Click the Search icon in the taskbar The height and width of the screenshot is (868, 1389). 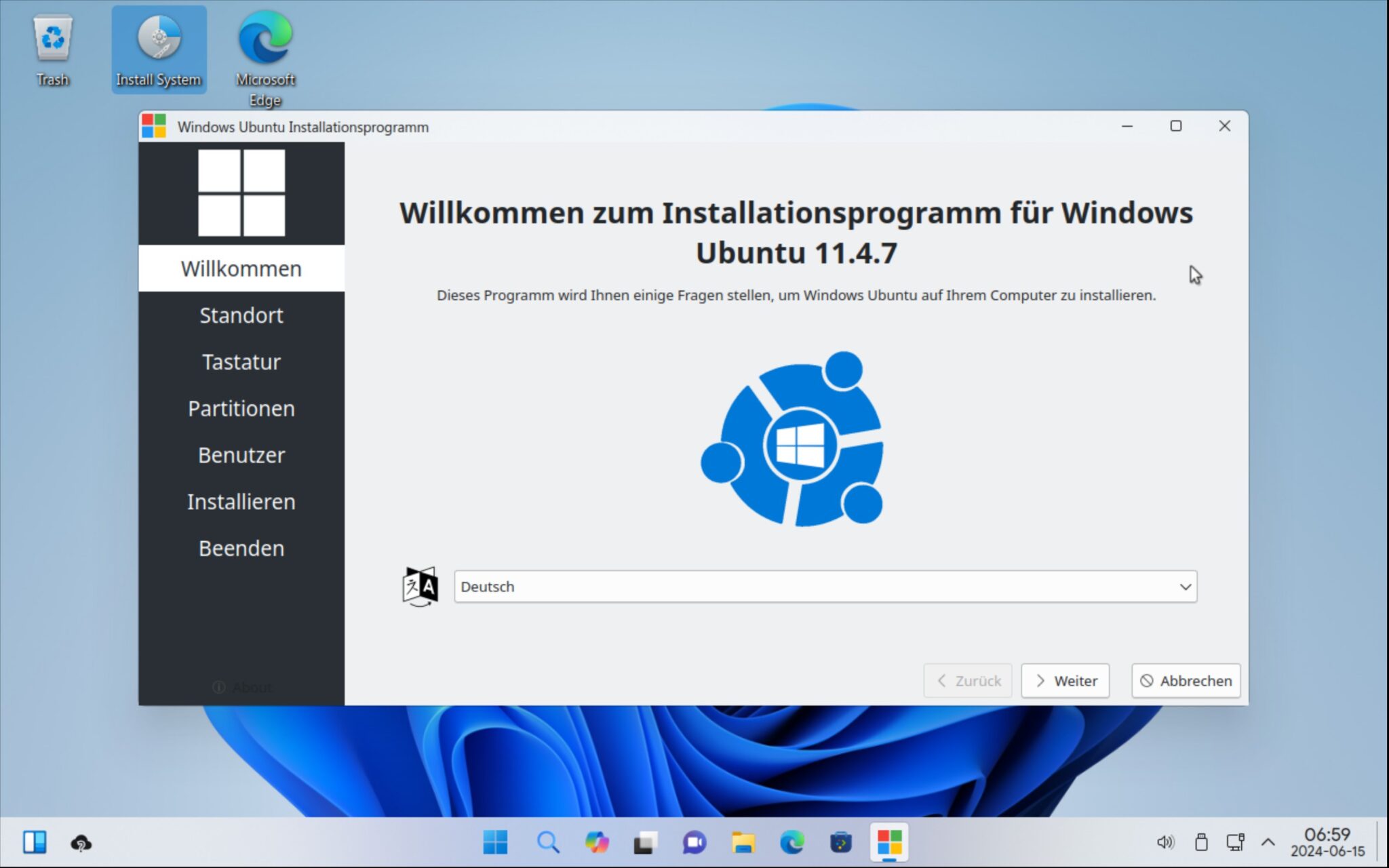click(547, 843)
